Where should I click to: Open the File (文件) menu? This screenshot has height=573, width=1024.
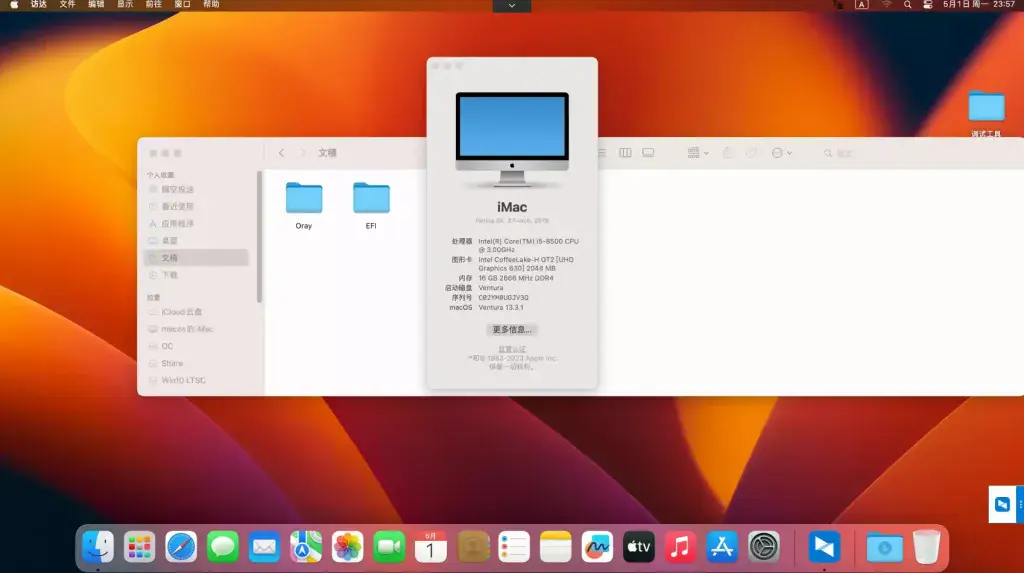pos(67,5)
